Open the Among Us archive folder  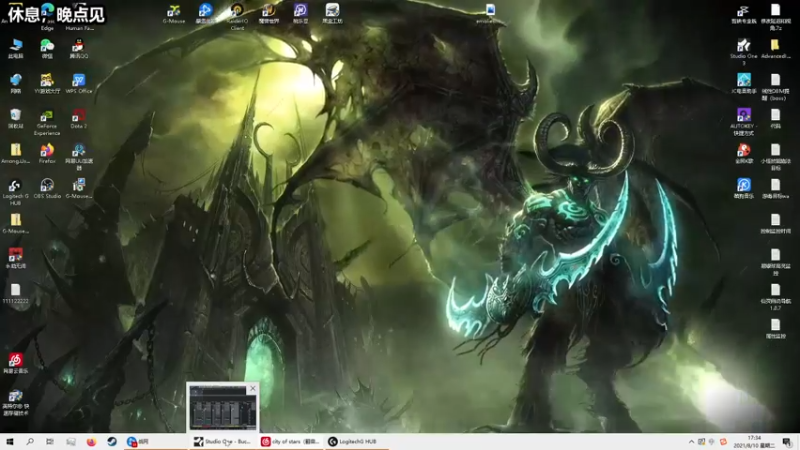pos(15,154)
